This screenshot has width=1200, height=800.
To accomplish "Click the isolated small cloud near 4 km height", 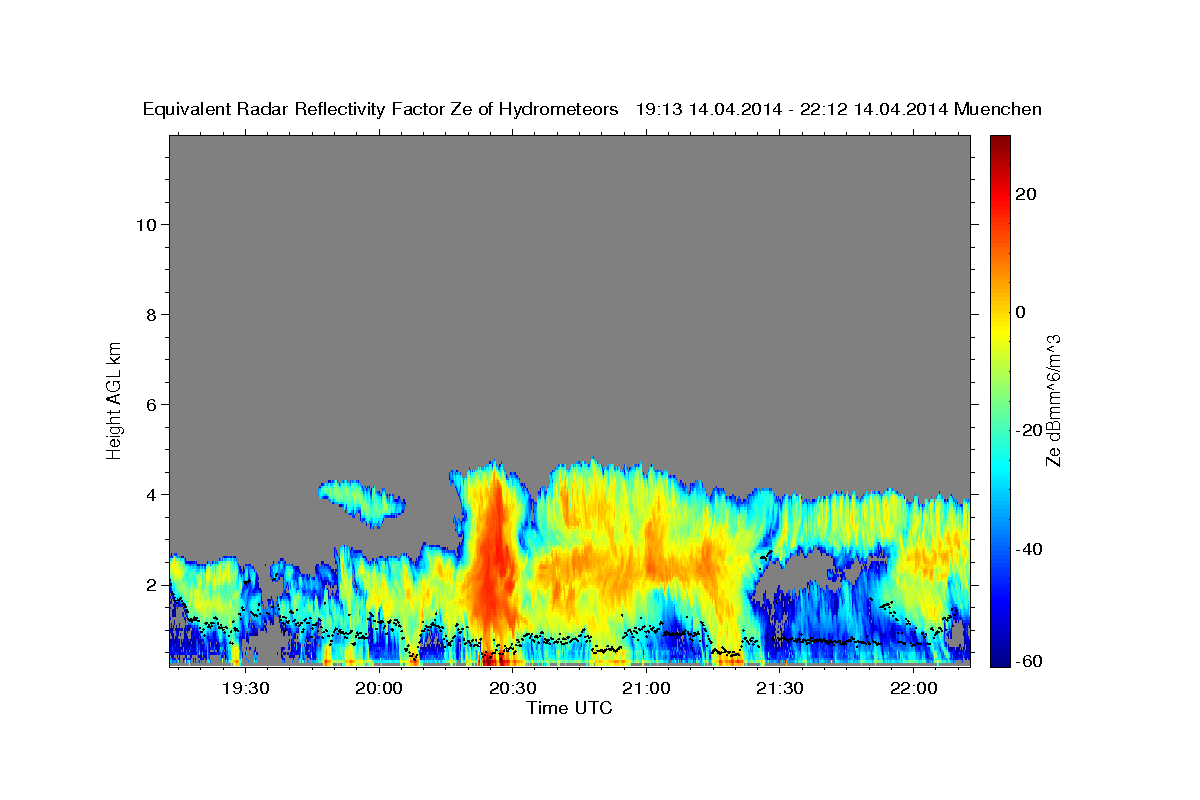I will point(362,502).
